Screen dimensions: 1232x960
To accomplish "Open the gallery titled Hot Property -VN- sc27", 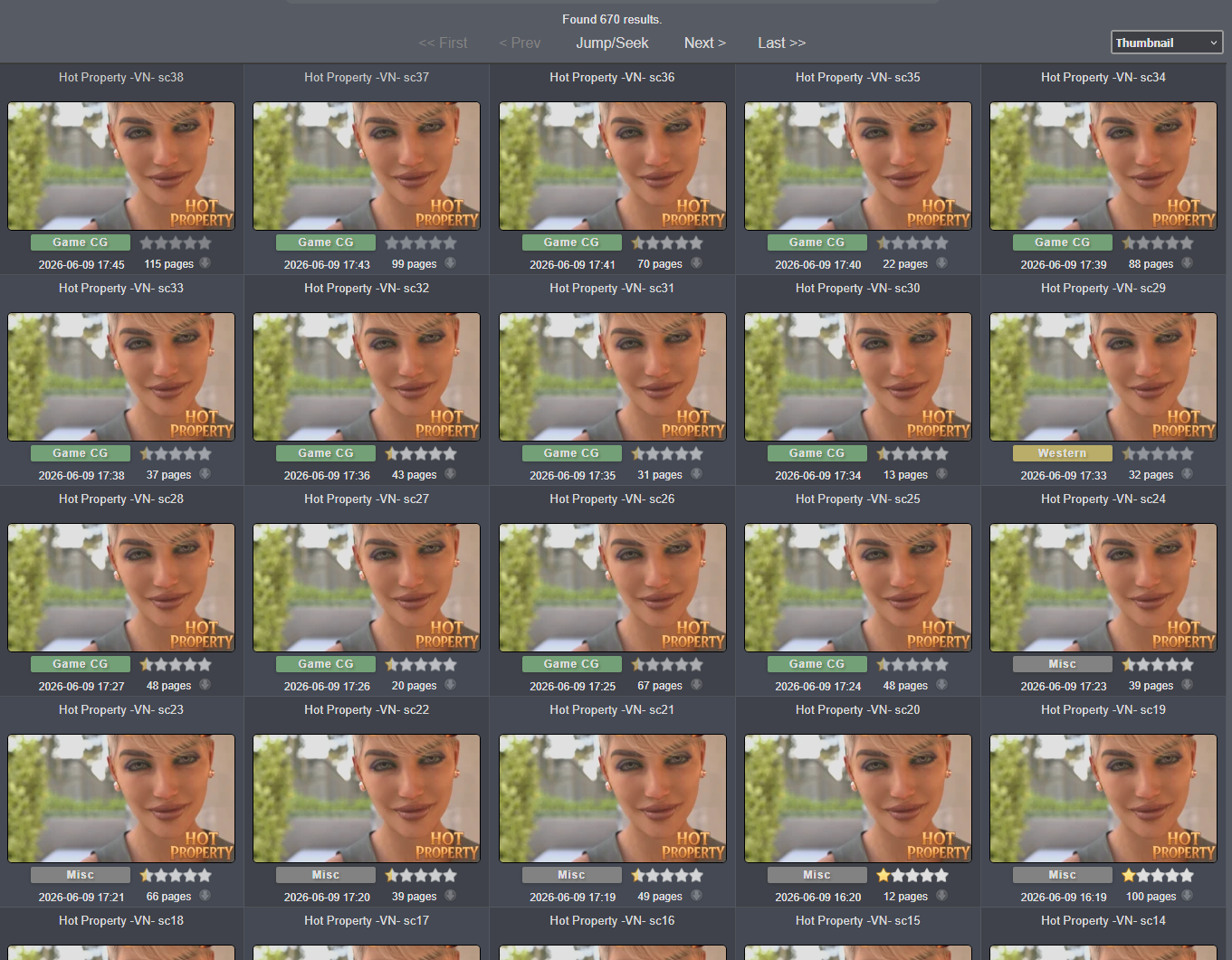I will pos(367,499).
